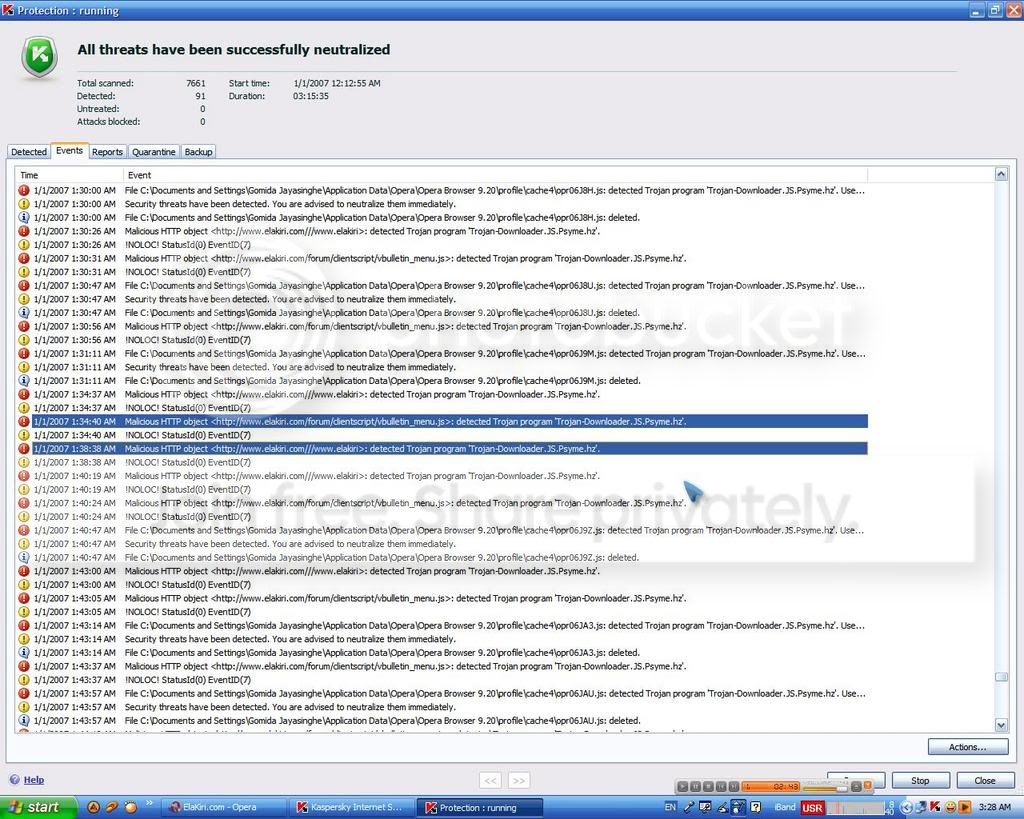Screen dimensions: 1024x819
Task: Click first orange quick launch icon beside start
Action: (x=93, y=807)
